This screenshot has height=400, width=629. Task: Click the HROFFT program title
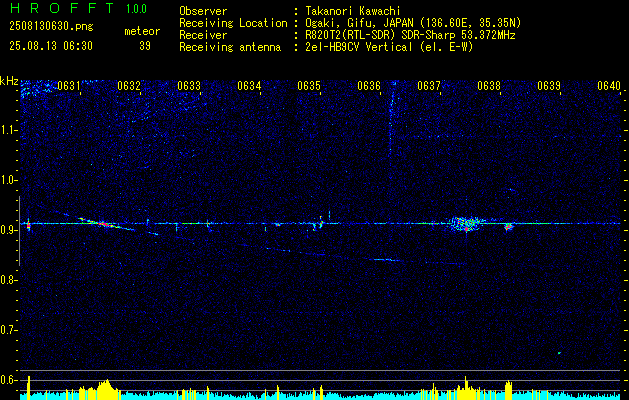(x=62, y=8)
